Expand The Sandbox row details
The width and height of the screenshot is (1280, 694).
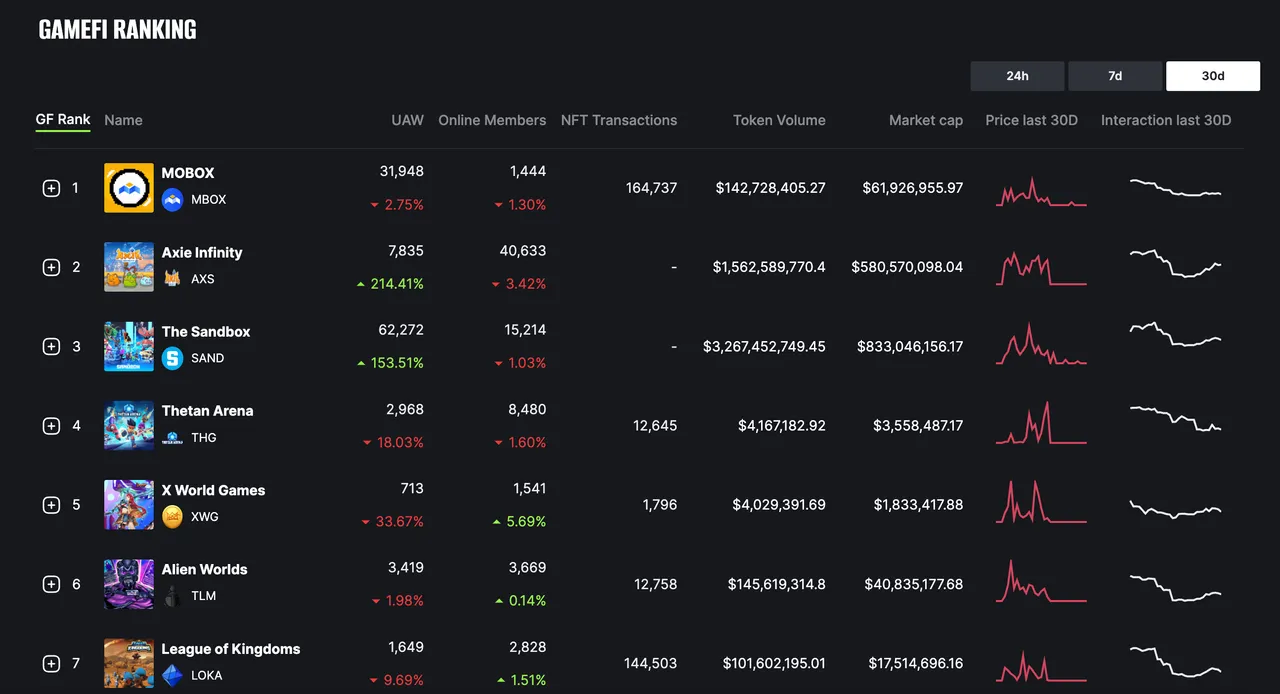tap(51, 346)
